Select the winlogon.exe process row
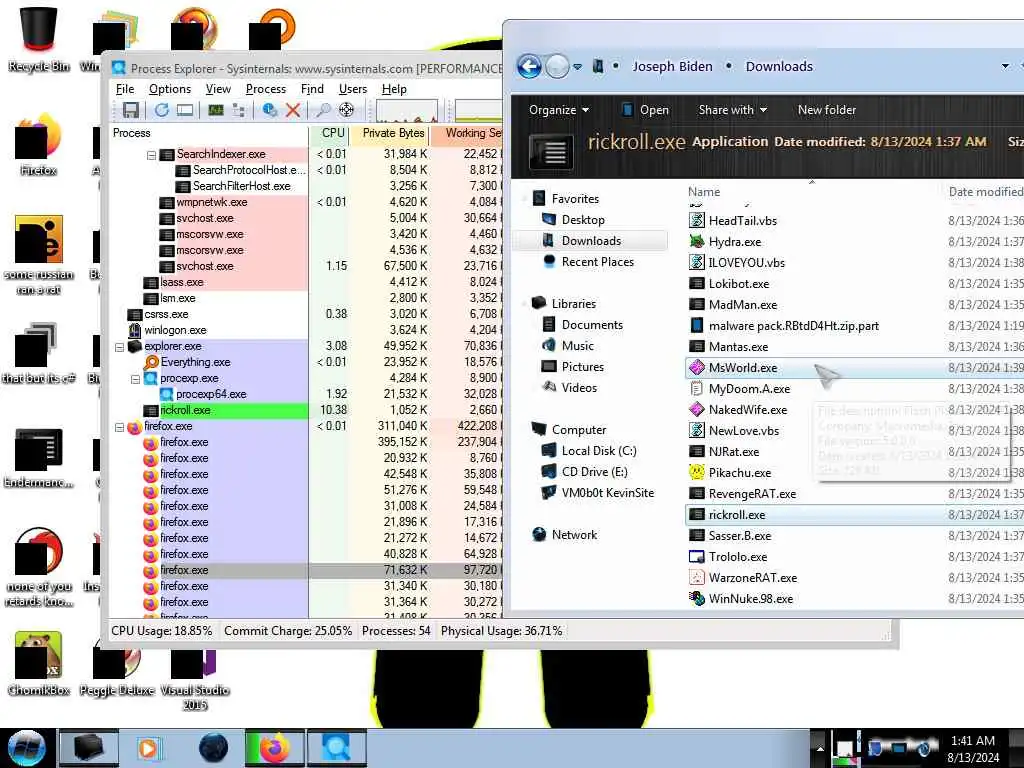Image resolution: width=1024 pixels, height=768 pixels. (x=306, y=330)
